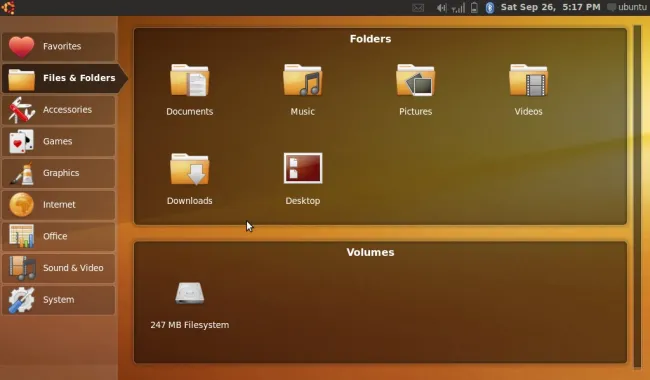The image size is (650, 380).
Task: Select the Games category
Action: 58,141
